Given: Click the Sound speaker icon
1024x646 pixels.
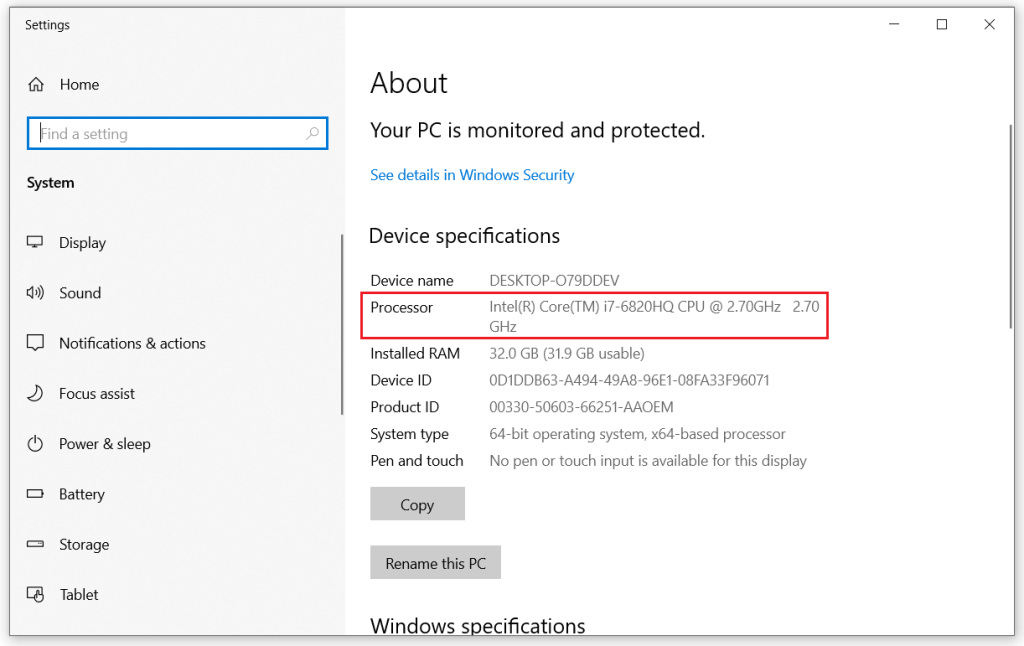Looking at the screenshot, I should pyautogui.click(x=35, y=292).
